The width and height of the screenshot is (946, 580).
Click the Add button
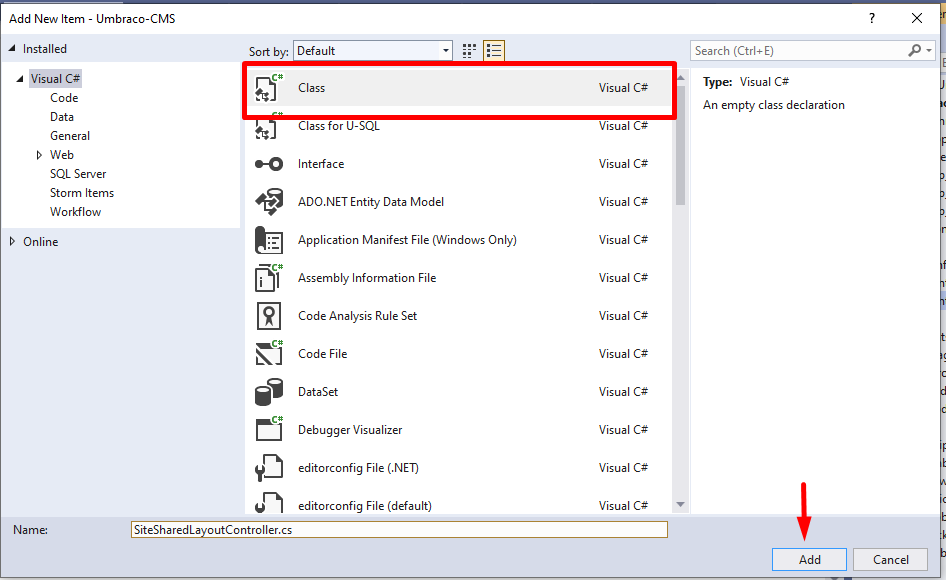coord(808,559)
